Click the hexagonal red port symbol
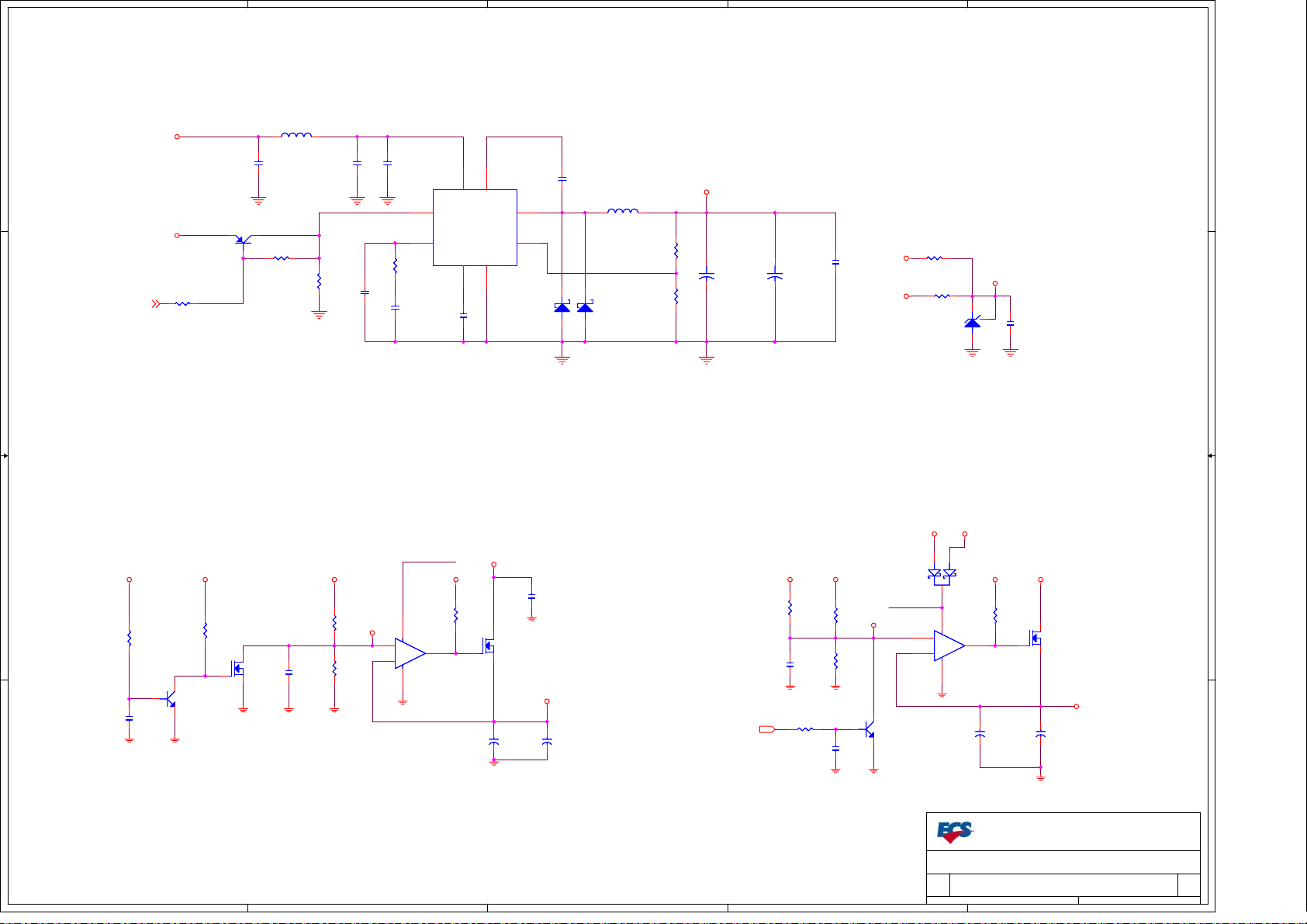The height and width of the screenshot is (924, 1307). coord(766,729)
